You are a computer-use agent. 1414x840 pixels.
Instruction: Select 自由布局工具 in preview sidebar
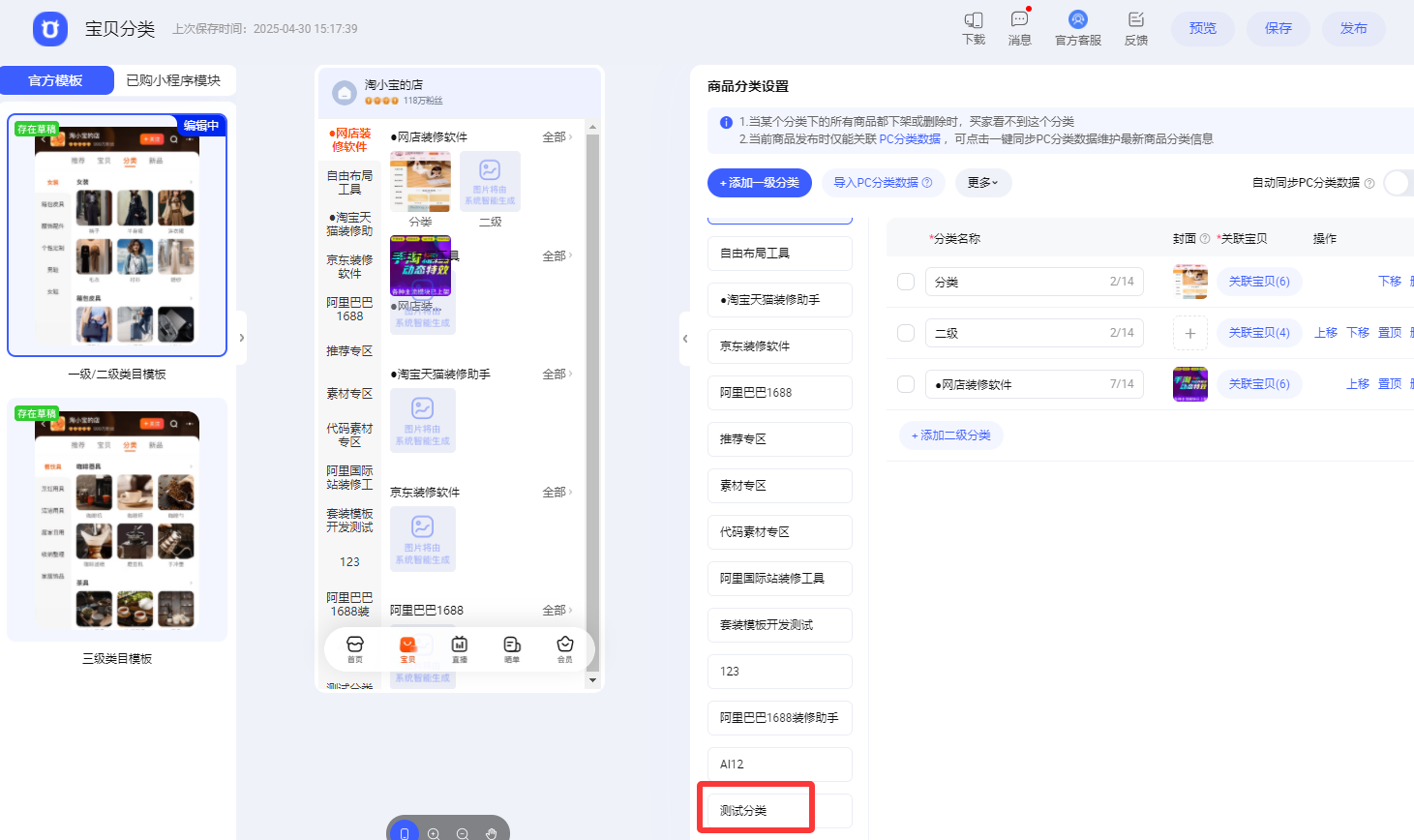pos(349,183)
